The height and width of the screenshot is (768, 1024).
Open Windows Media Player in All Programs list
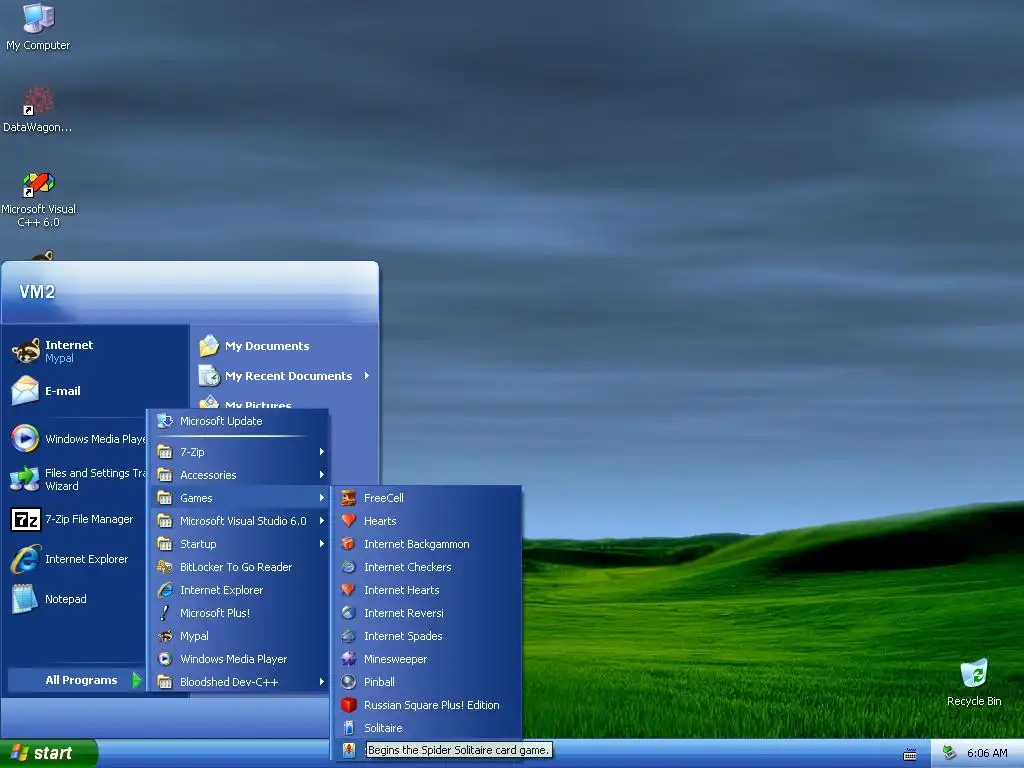[x=240, y=658]
